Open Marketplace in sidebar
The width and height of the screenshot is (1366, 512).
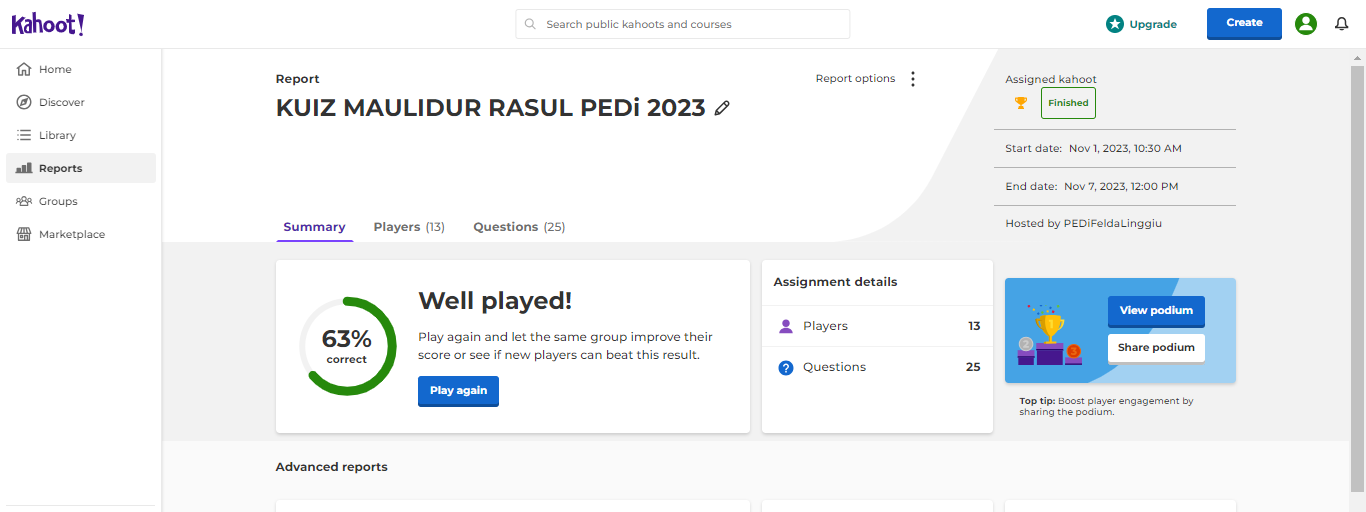coord(71,234)
